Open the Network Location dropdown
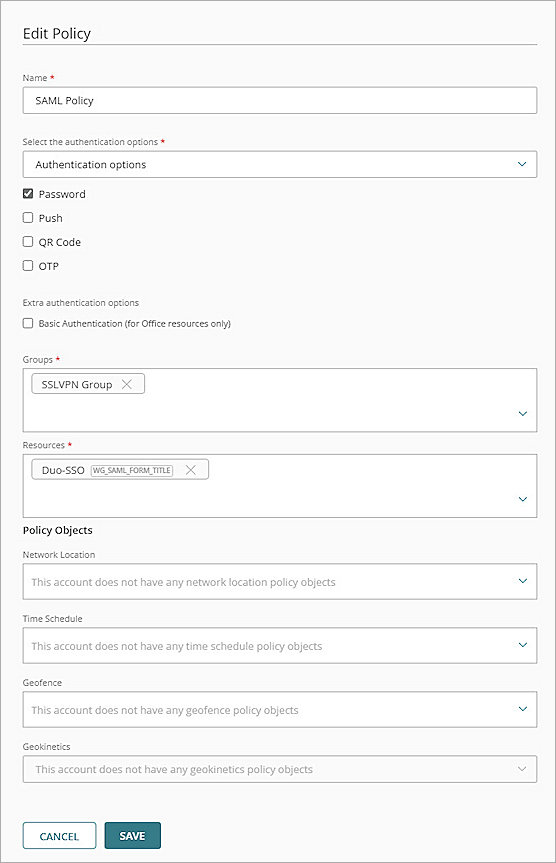This screenshot has height=863, width=556. 280,581
